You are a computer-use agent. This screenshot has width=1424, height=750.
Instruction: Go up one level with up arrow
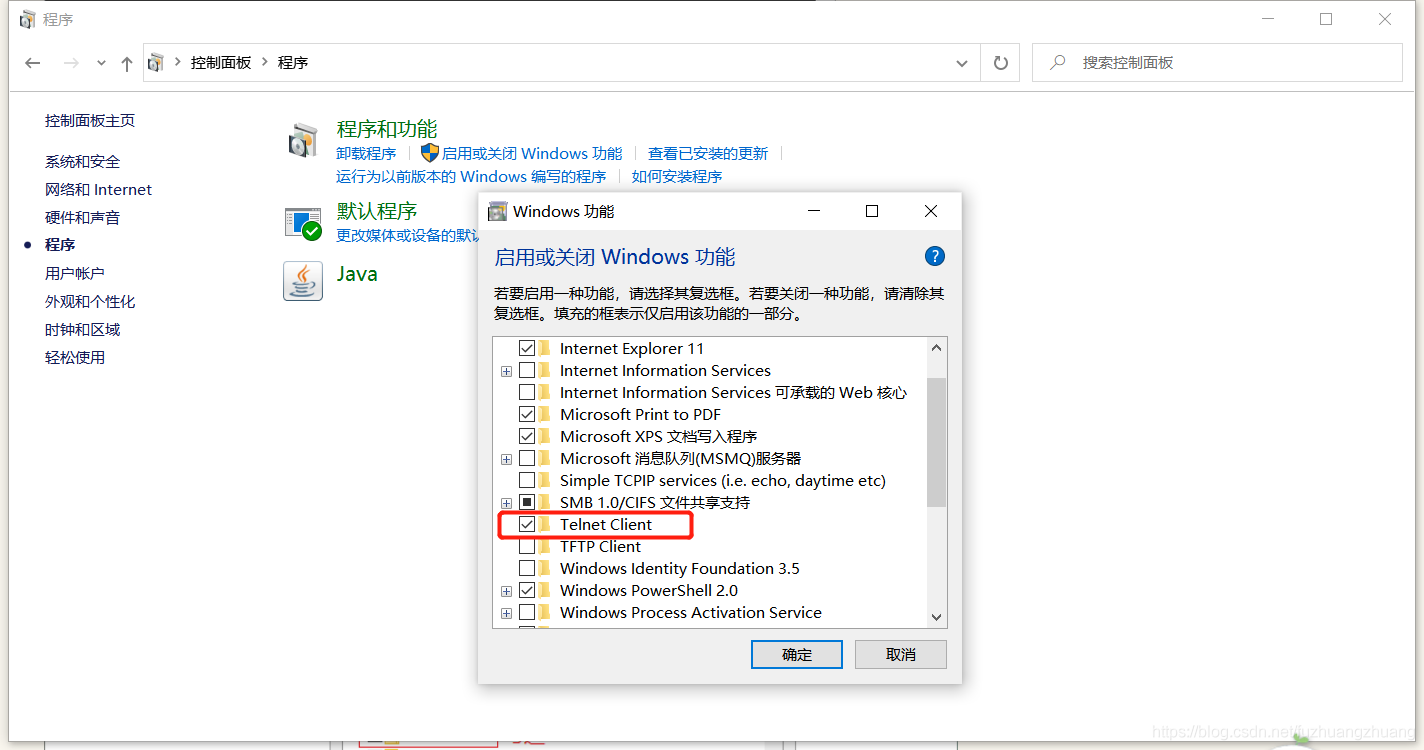pos(127,63)
